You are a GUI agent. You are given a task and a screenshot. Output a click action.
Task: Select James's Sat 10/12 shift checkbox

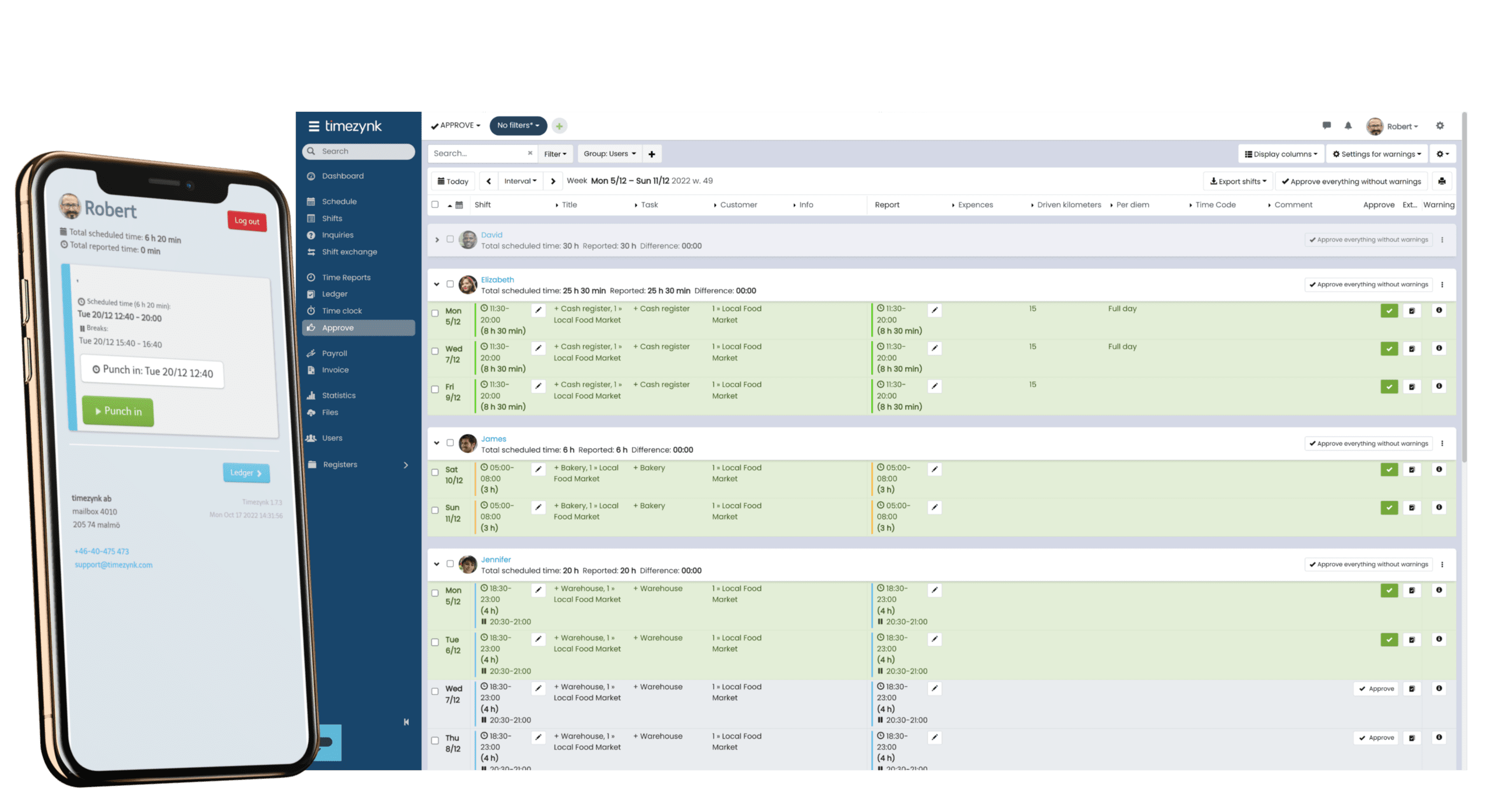click(x=434, y=472)
